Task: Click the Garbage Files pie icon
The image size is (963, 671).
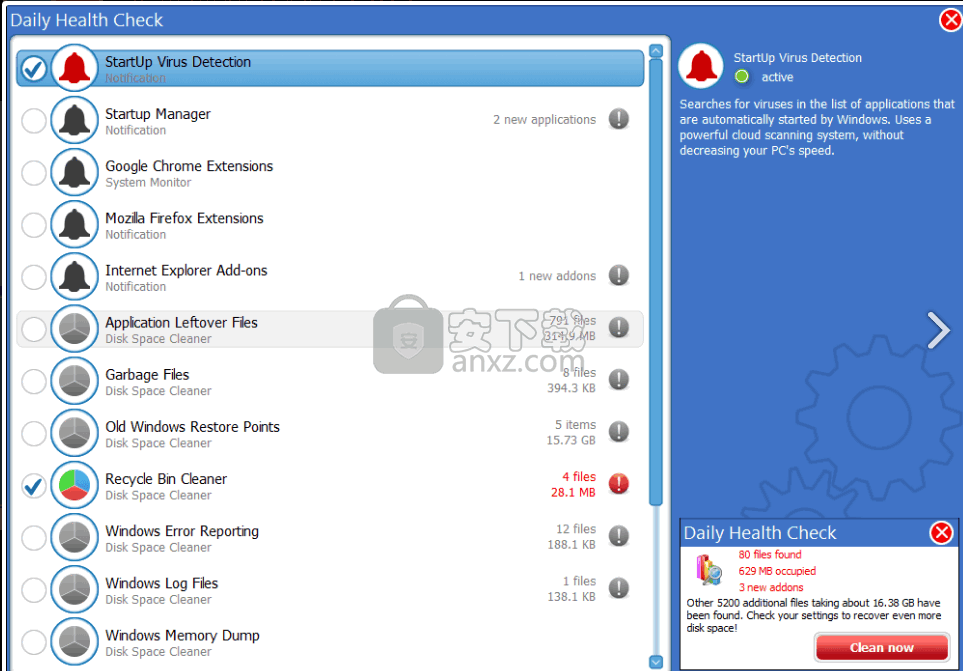Action: [x=74, y=381]
